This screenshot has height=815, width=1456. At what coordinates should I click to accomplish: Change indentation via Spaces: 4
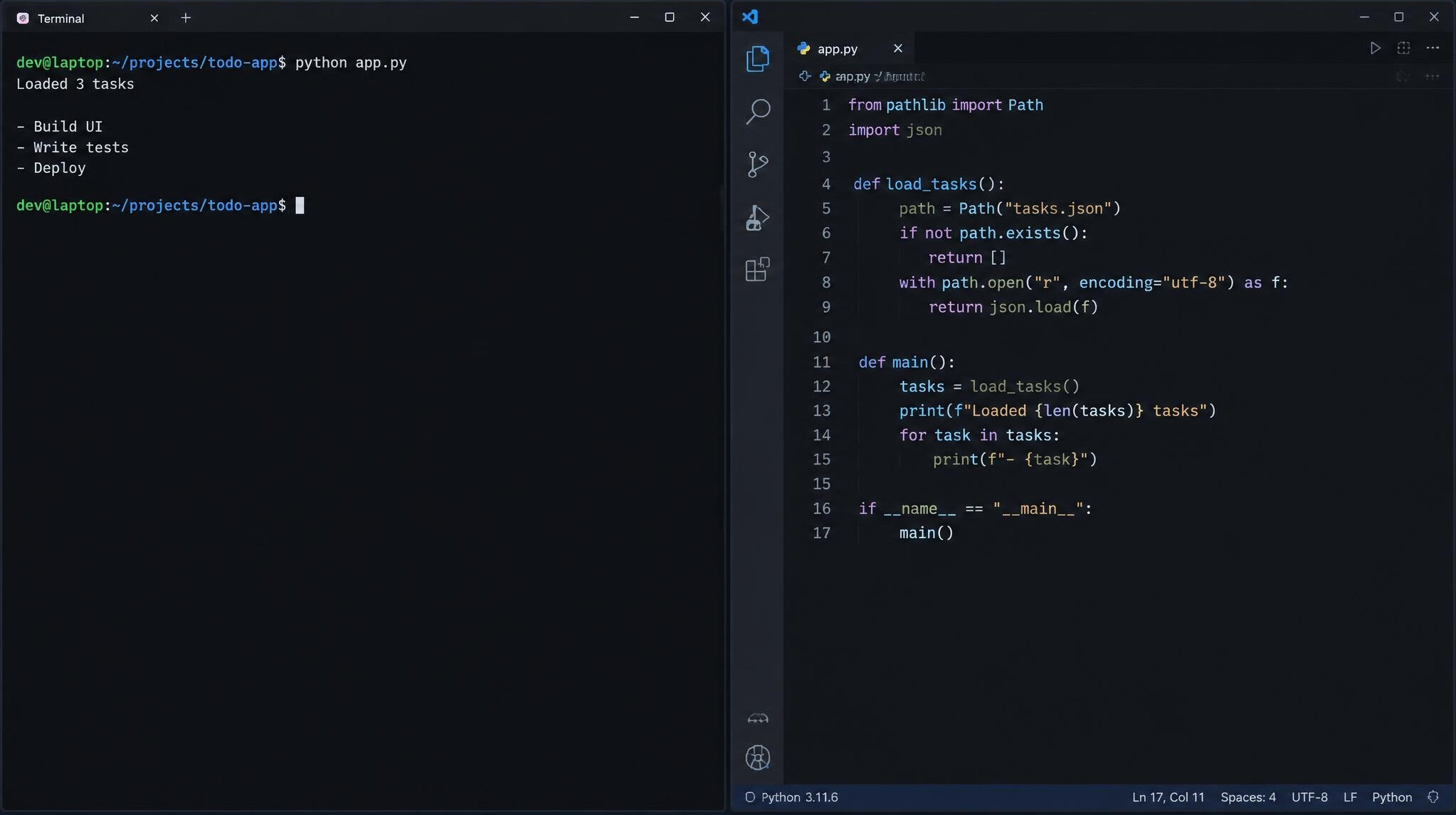tap(1247, 797)
